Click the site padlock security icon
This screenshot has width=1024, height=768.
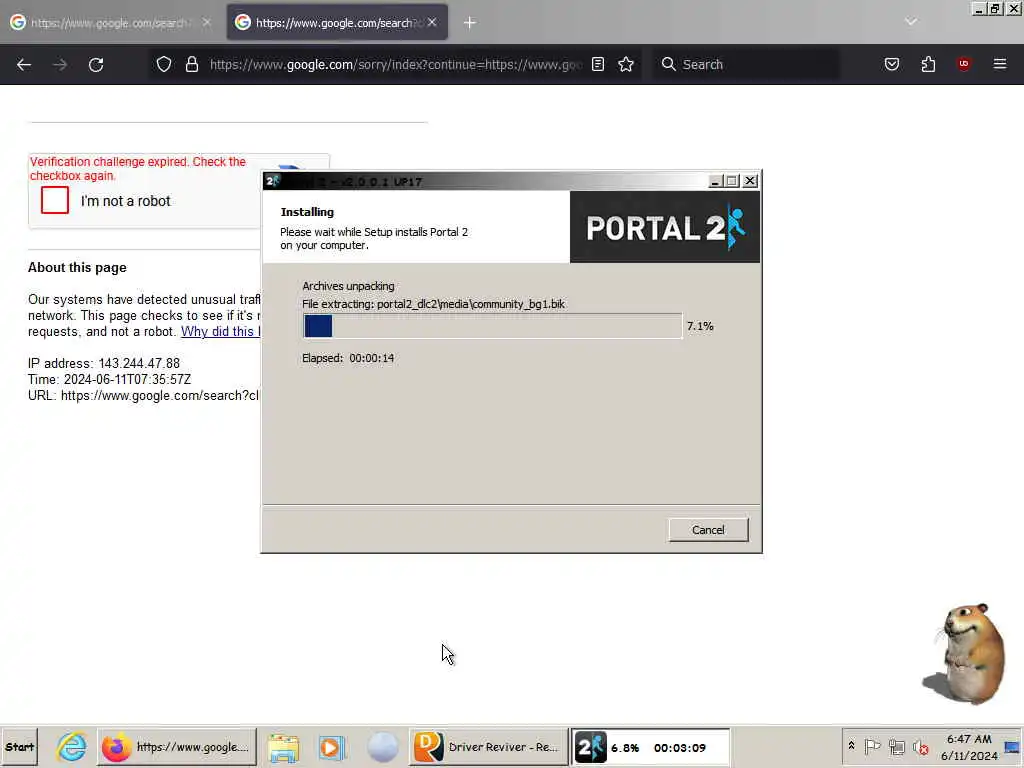coord(192,64)
